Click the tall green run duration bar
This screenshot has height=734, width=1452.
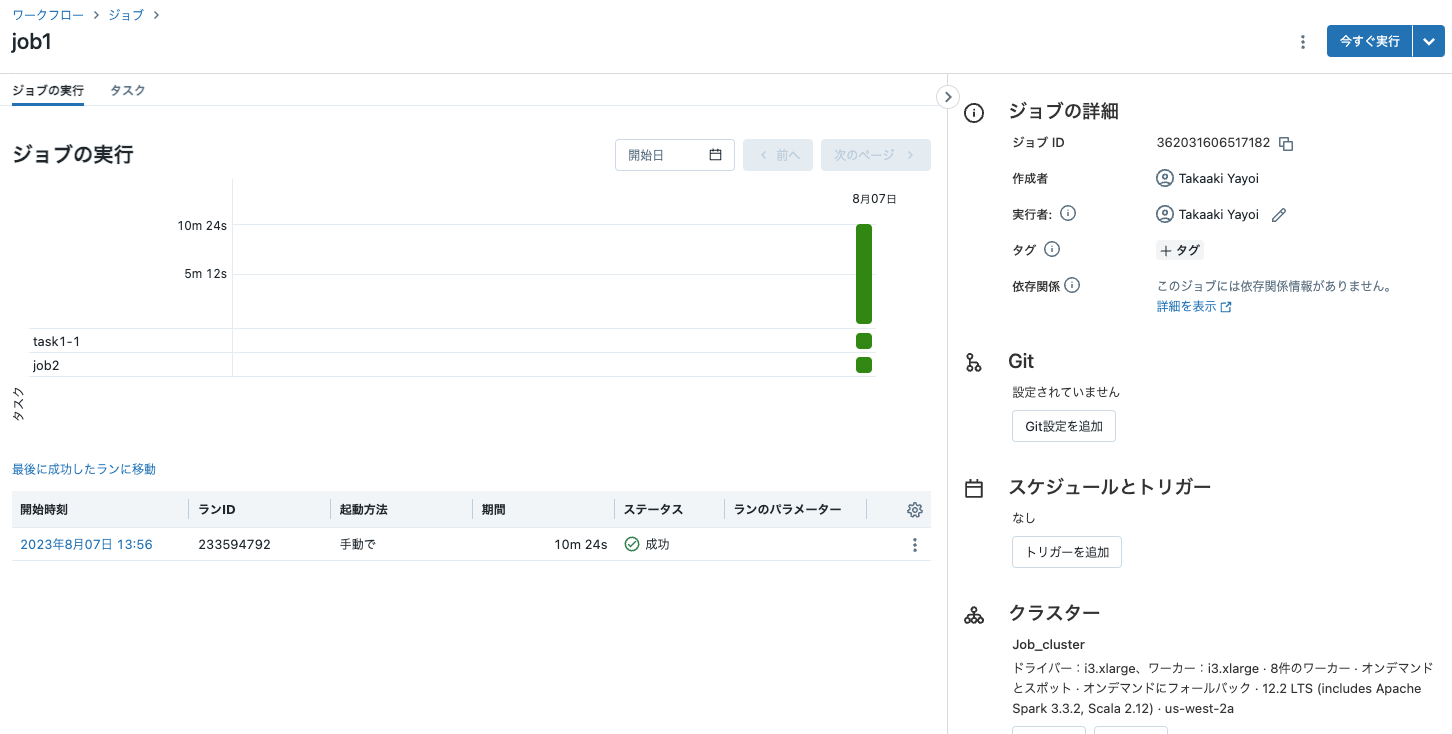click(864, 274)
